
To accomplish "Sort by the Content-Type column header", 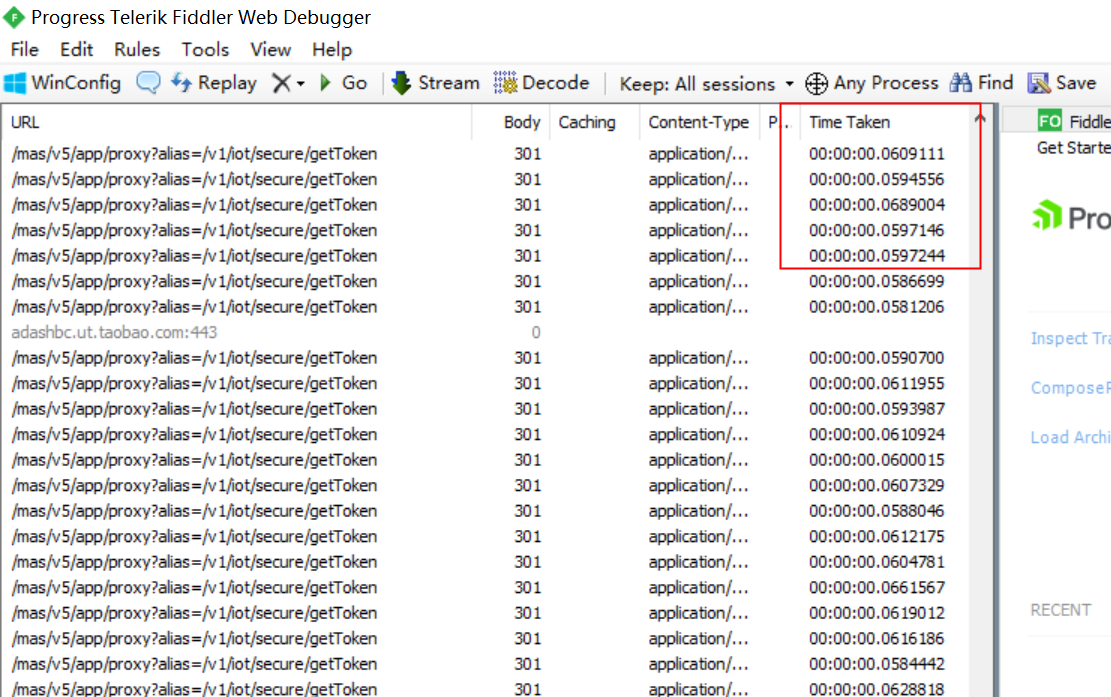I will click(x=699, y=123).
